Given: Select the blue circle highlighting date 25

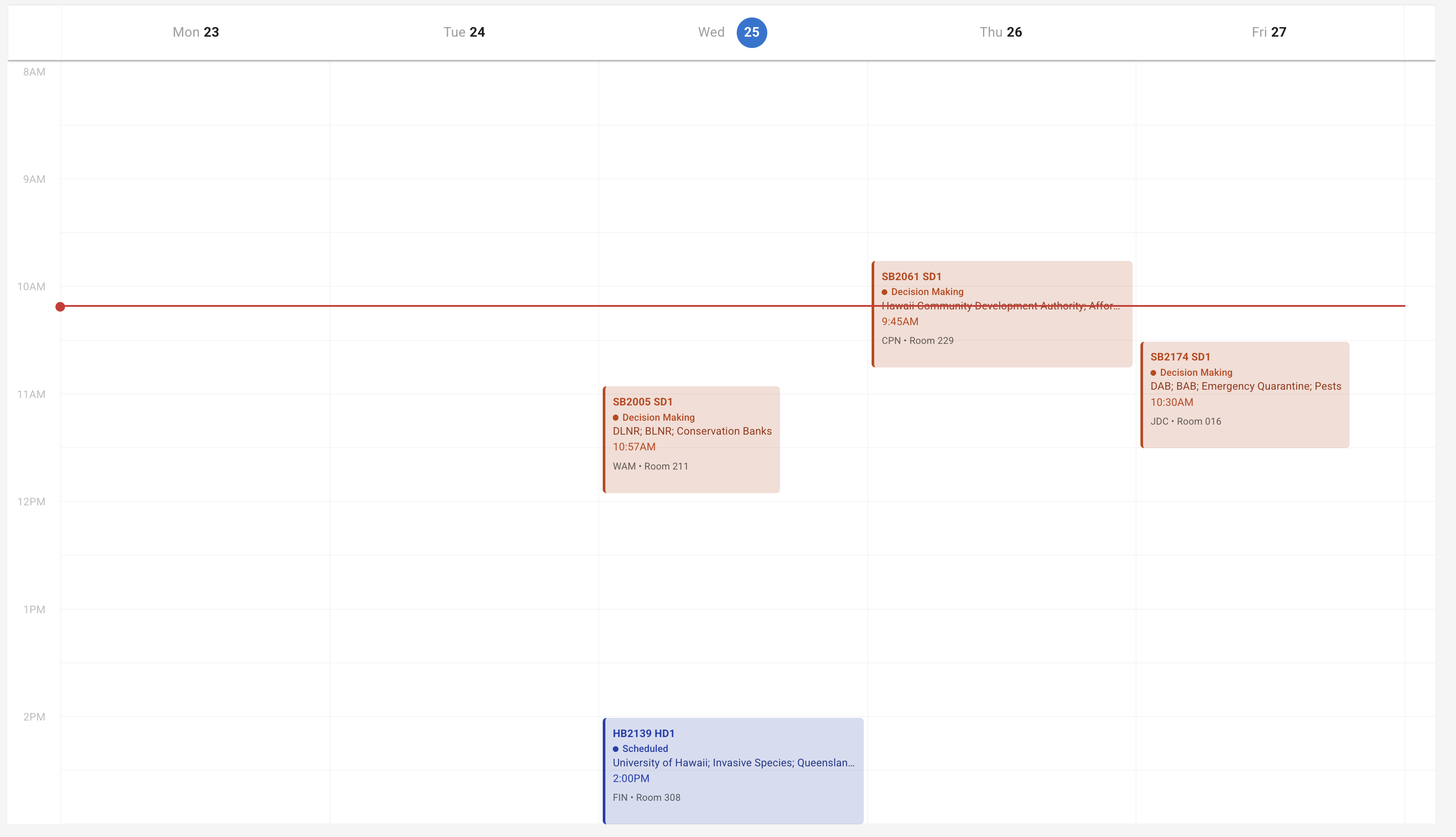Looking at the screenshot, I should 752,32.
